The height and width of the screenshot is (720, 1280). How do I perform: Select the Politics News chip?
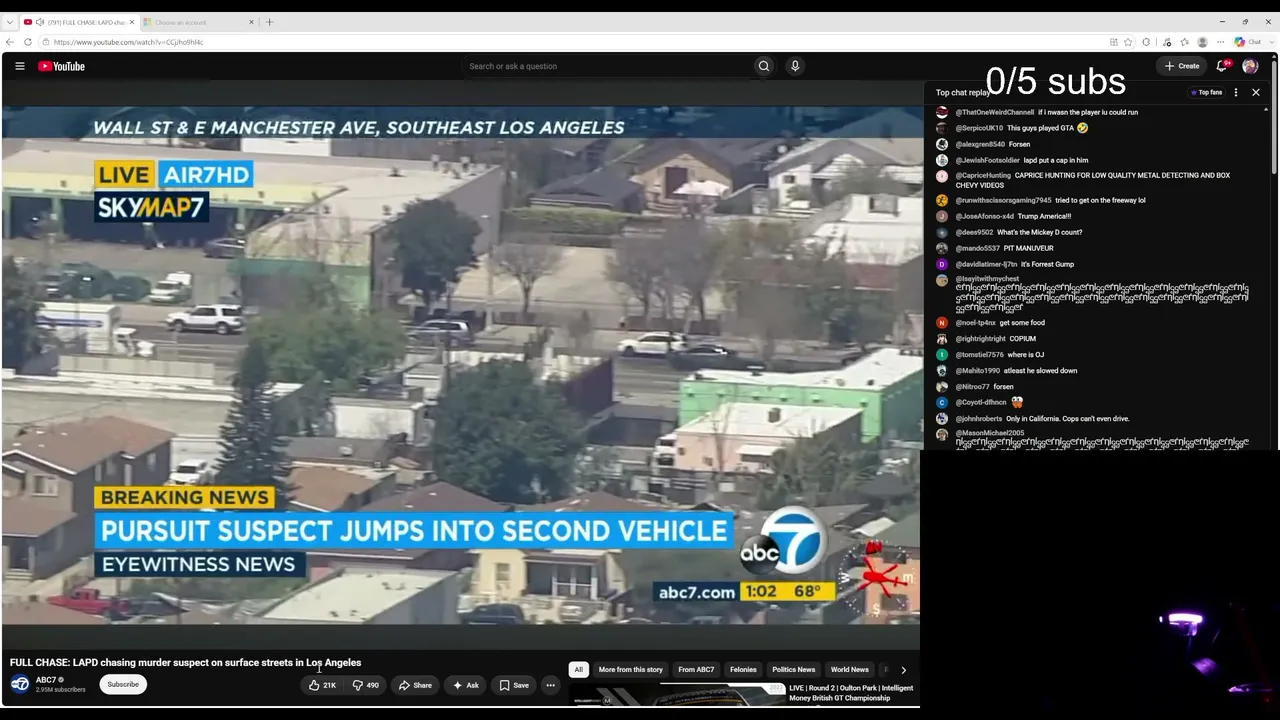point(794,670)
